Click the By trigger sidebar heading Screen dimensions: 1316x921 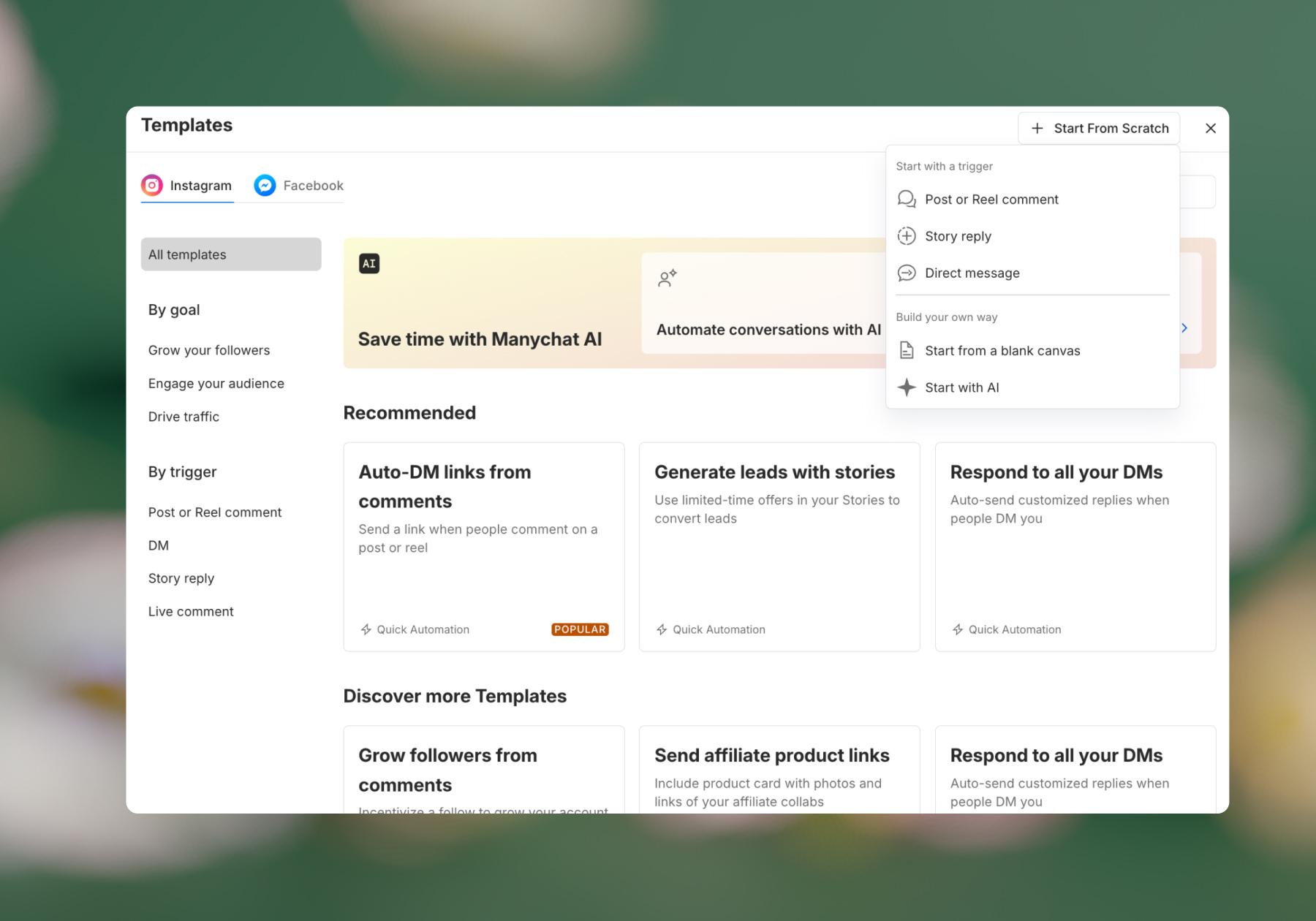coord(183,472)
